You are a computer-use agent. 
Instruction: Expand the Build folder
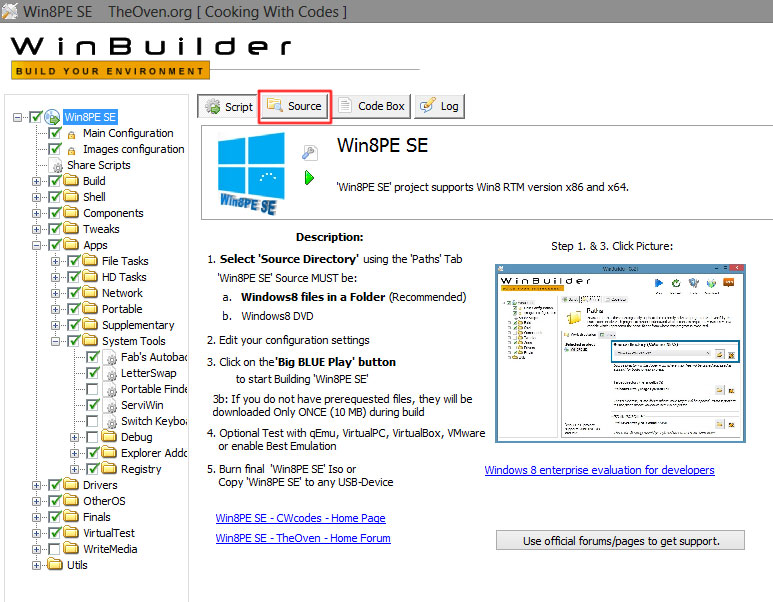[36, 181]
